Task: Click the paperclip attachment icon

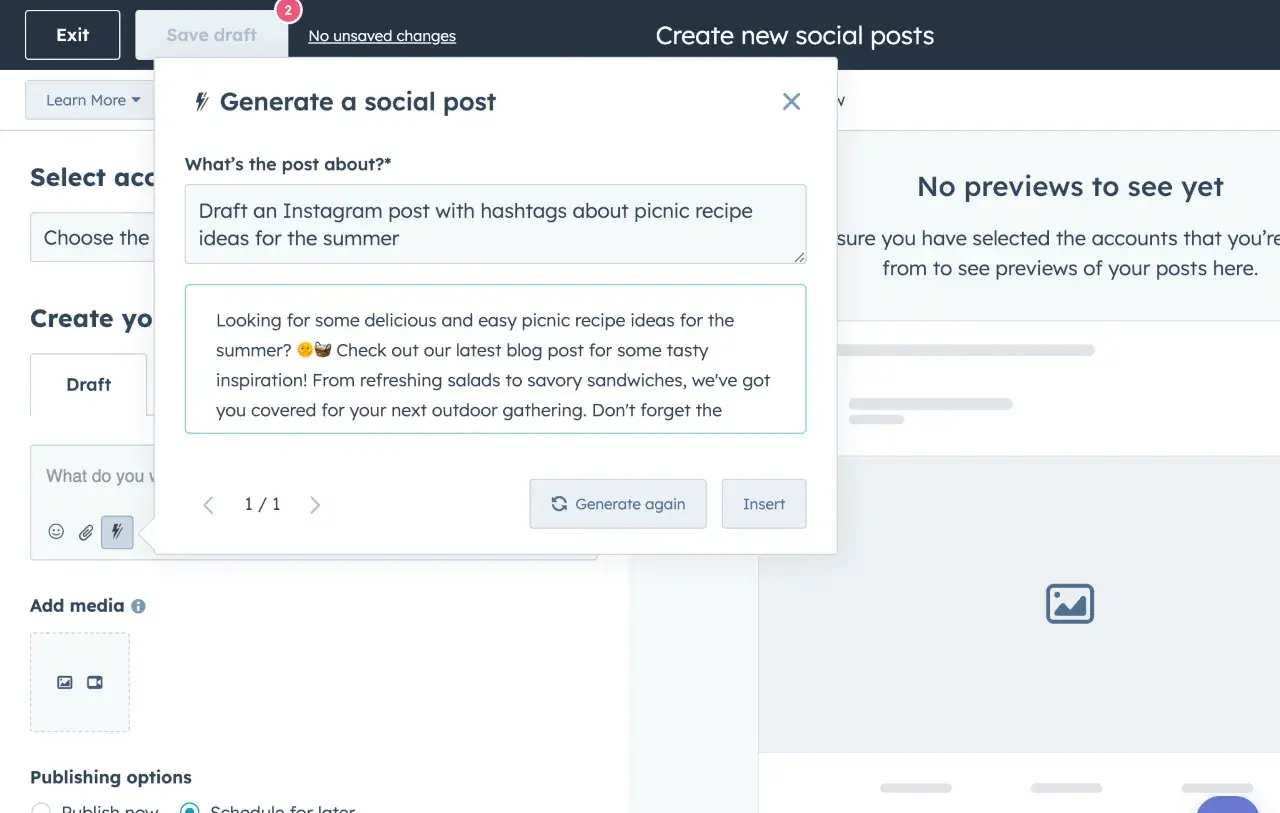Action: click(86, 532)
